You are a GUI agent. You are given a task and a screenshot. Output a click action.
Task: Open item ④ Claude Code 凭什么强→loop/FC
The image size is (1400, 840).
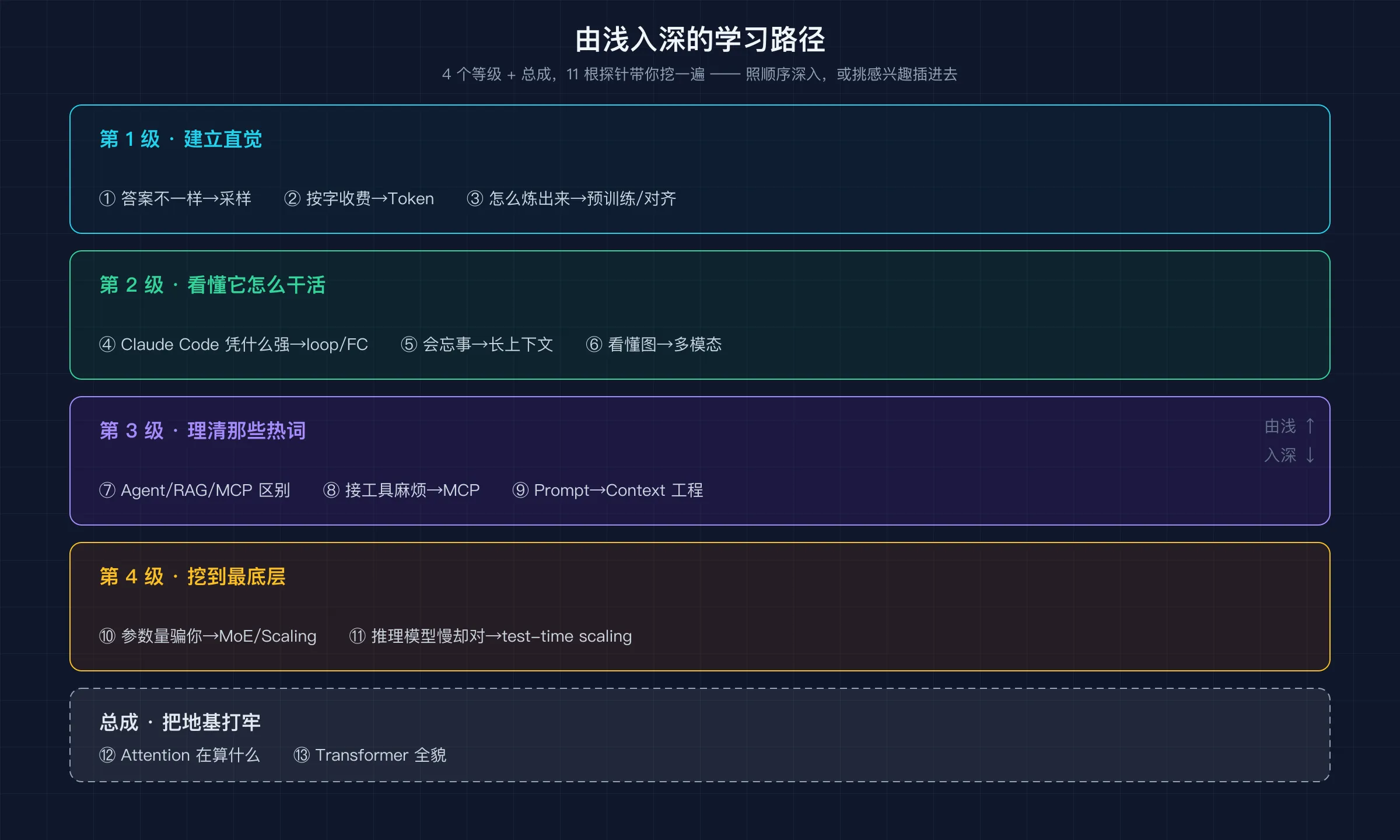point(233,344)
